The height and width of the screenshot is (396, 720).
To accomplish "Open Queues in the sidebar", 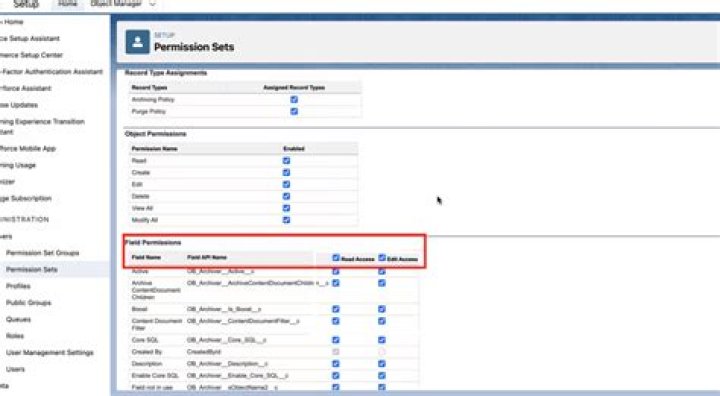I will click(x=18, y=319).
